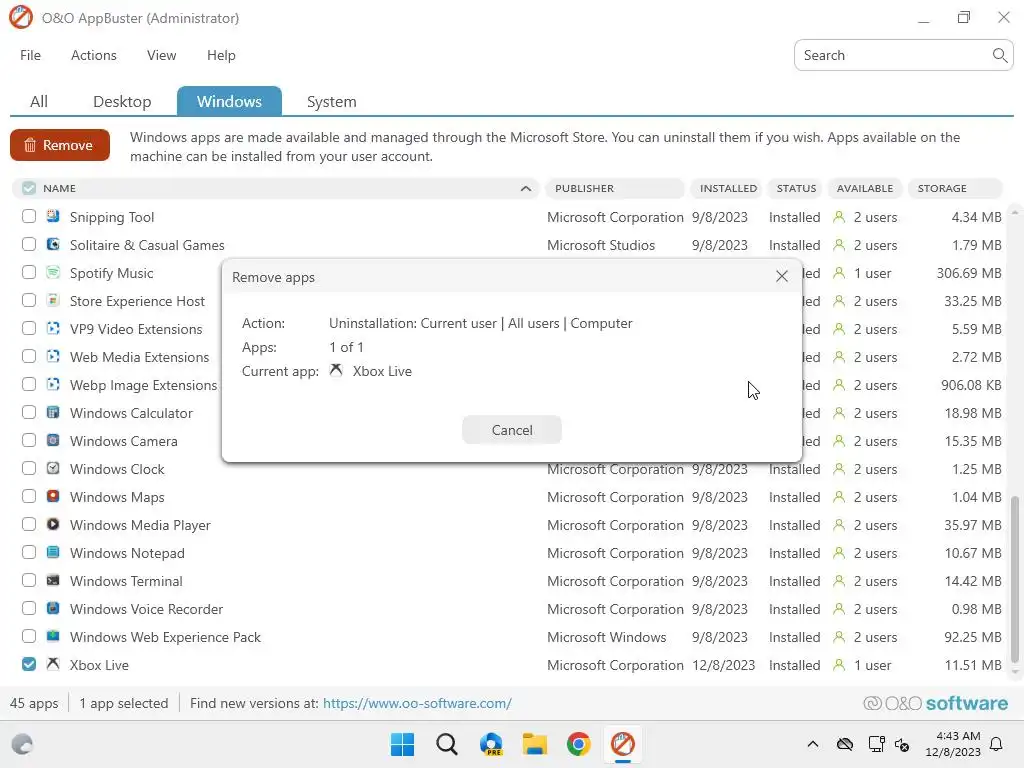This screenshot has height=768, width=1024.
Task: Sort by the INSTALLED column
Action: coord(727,188)
